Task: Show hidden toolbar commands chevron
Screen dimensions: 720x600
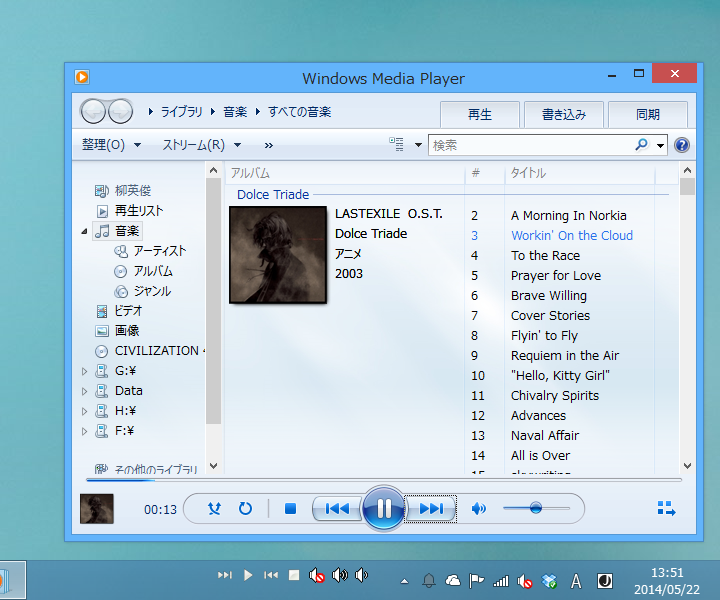Action: coord(269,146)
